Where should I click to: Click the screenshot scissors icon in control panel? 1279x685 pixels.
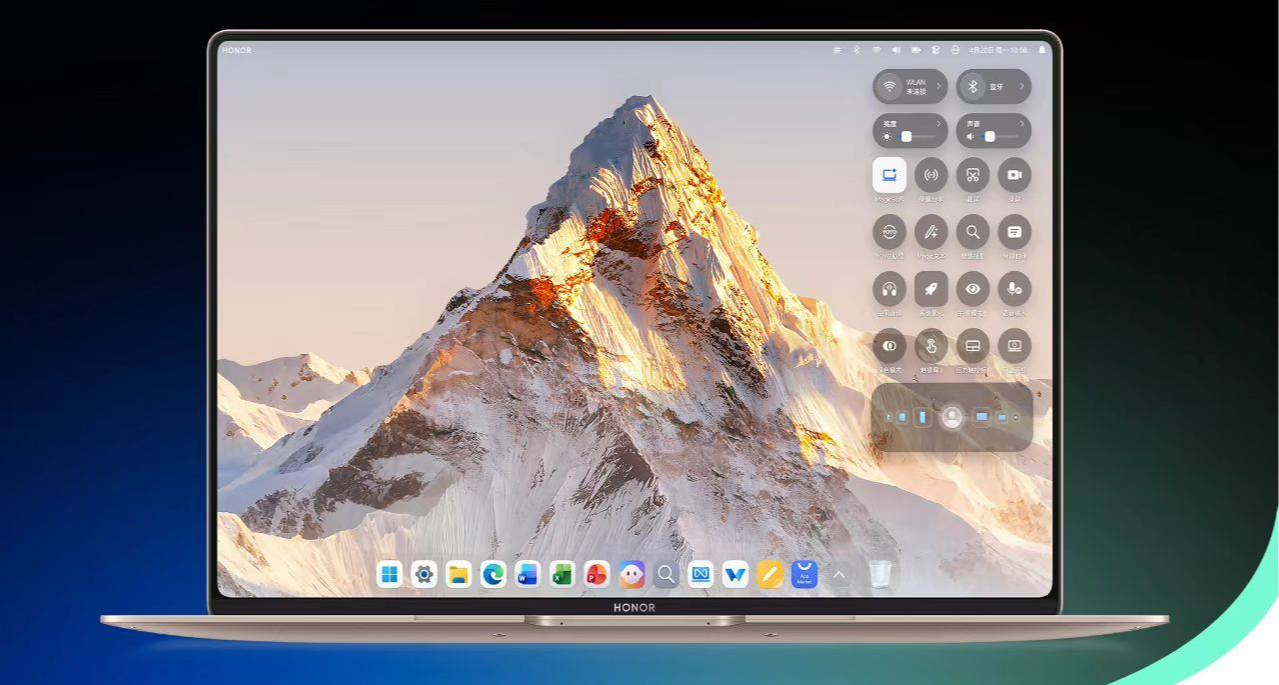(972, 175)
